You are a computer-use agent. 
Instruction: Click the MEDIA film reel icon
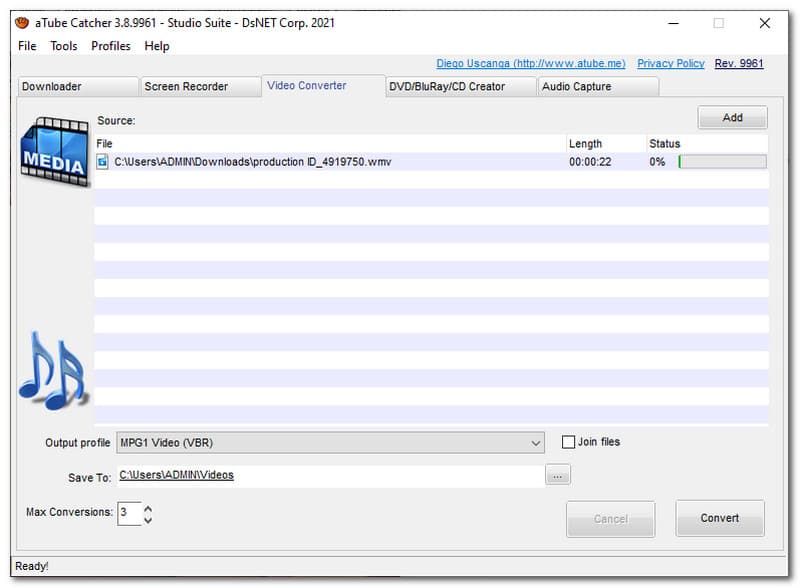point(55,152)
